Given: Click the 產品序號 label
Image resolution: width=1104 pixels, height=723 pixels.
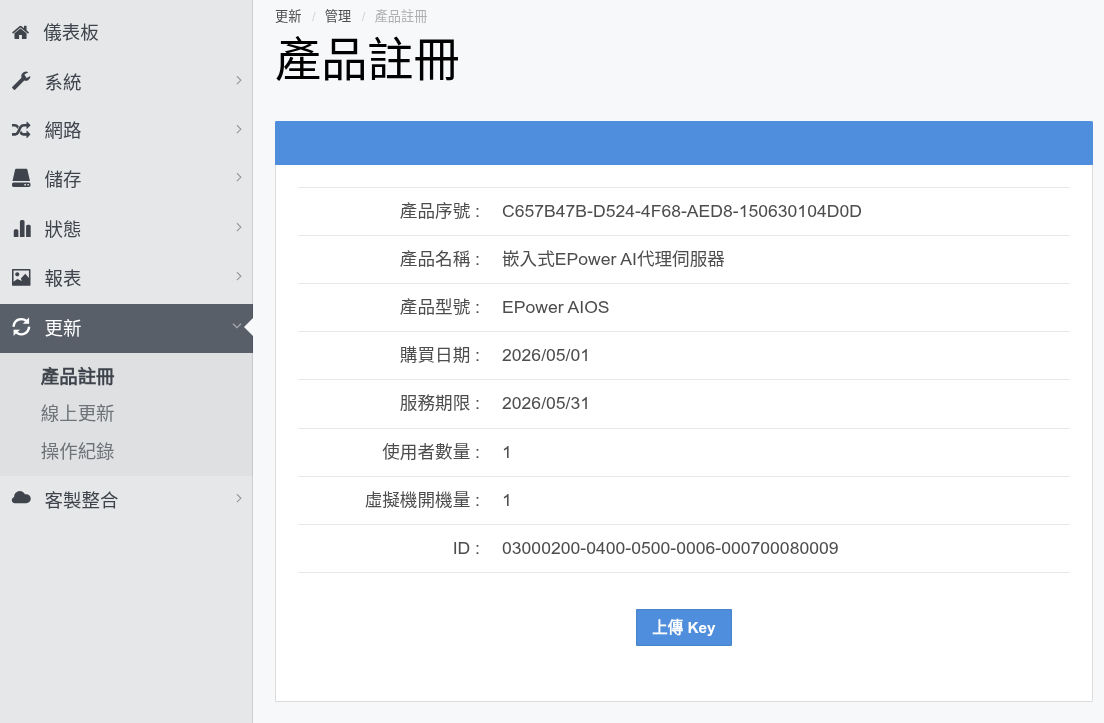Looking at the screenshot, I should click(x=440, y=211).
